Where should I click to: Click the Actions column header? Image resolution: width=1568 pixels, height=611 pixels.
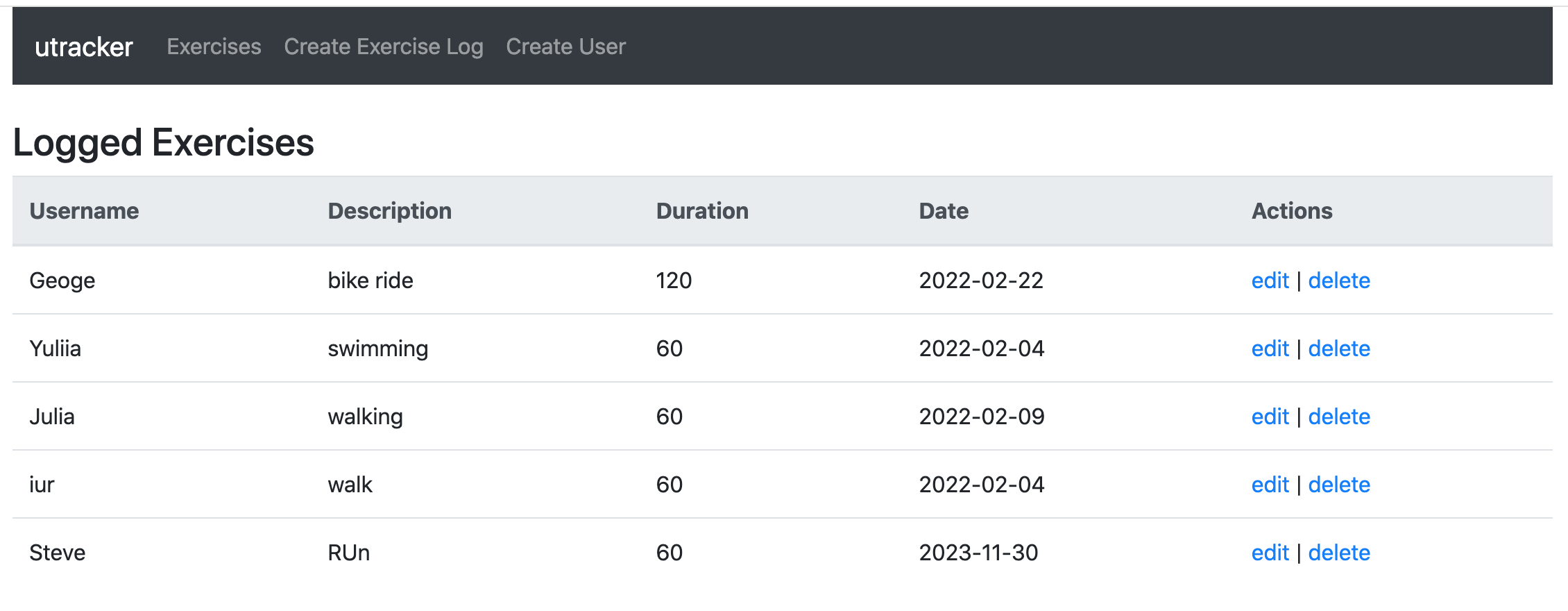click(1292, 211)
